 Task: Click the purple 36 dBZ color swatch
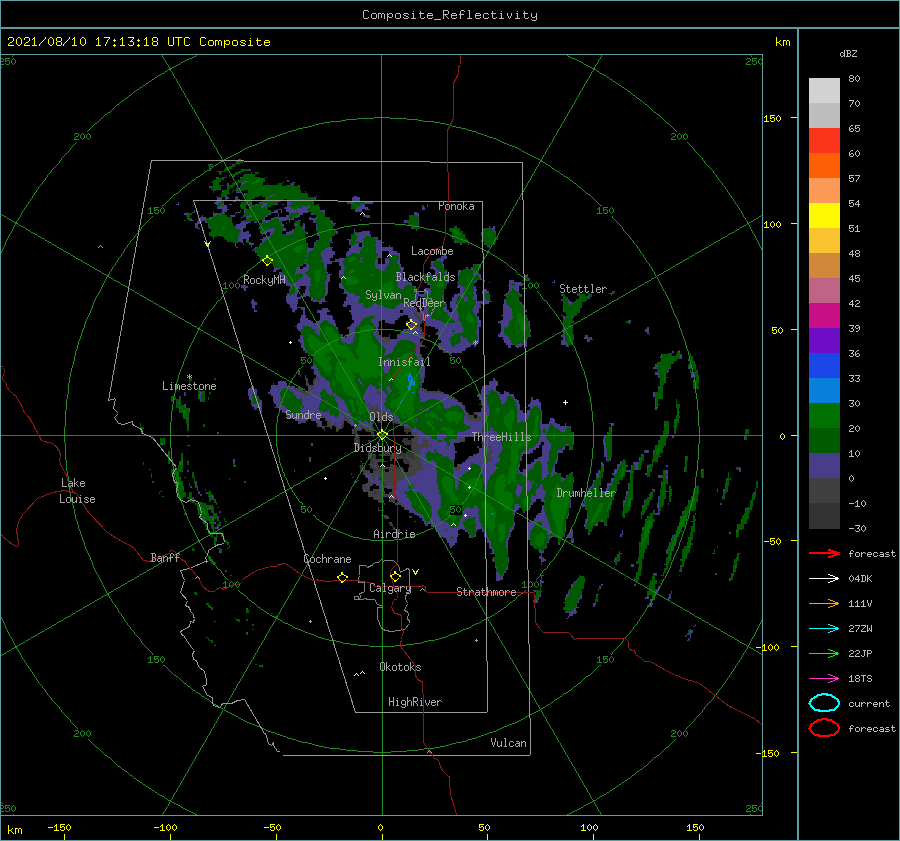tap(824, 340)
